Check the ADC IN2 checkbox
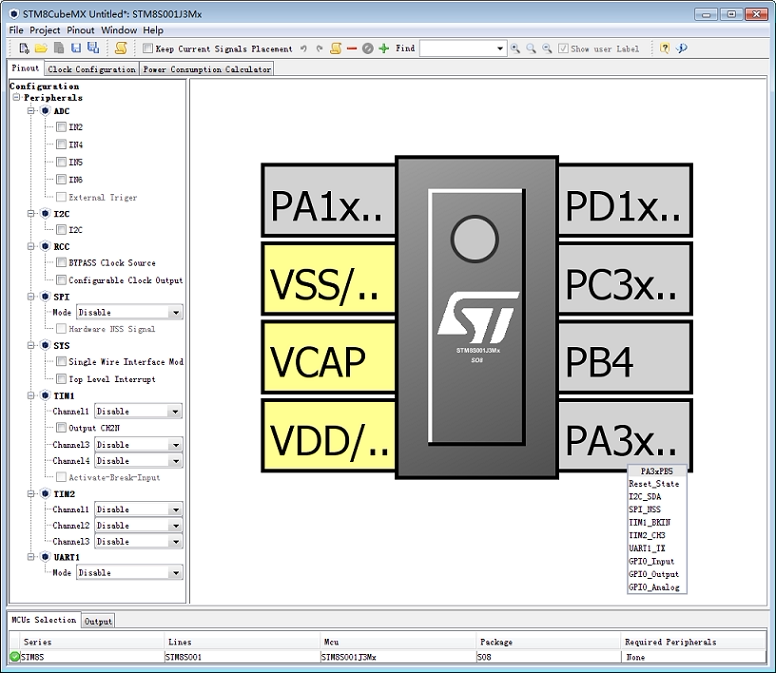The image size is (776, 673). pyautogui.click(x=61, y=127)
